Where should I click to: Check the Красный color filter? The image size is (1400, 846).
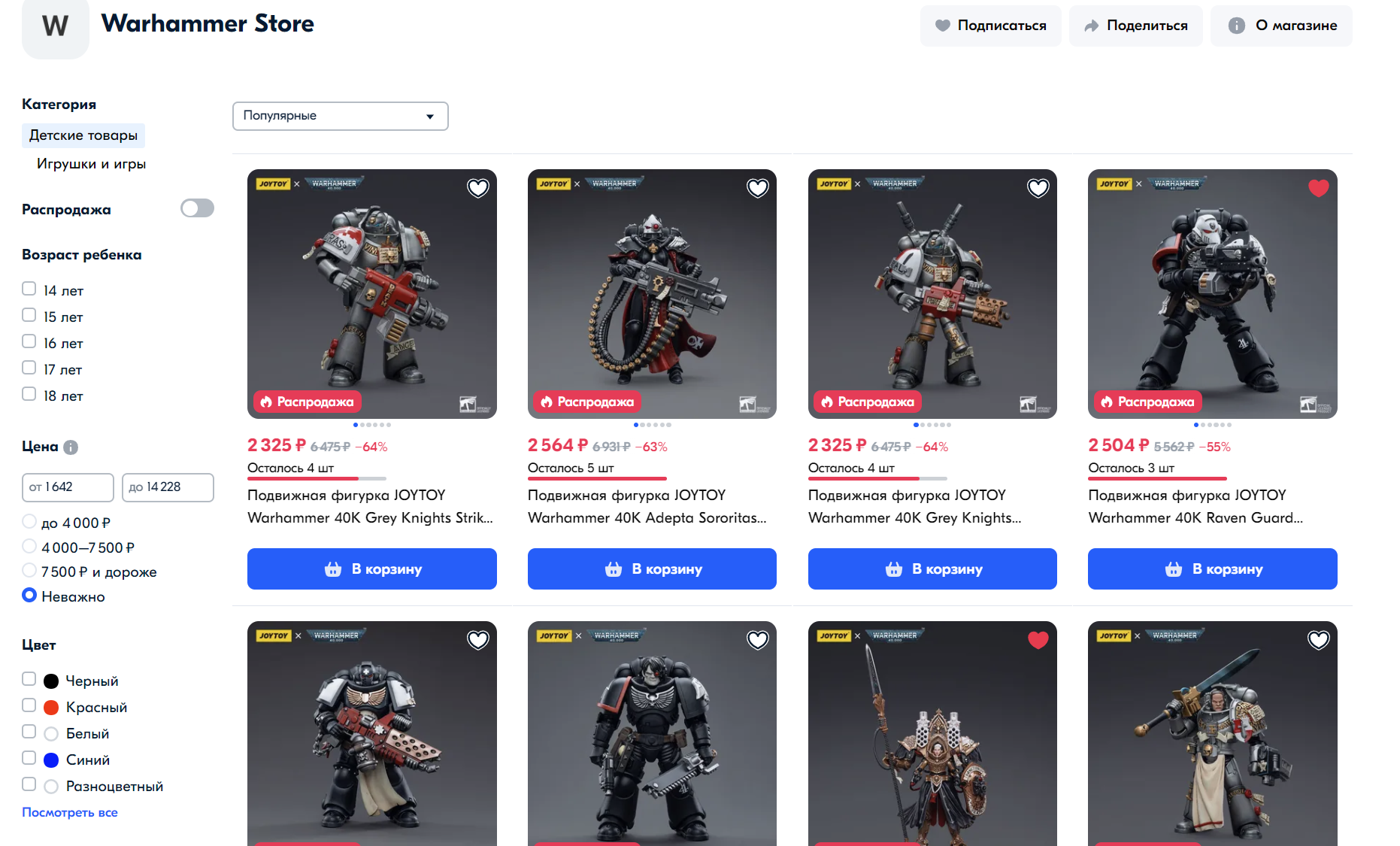(x=29, y=705)
